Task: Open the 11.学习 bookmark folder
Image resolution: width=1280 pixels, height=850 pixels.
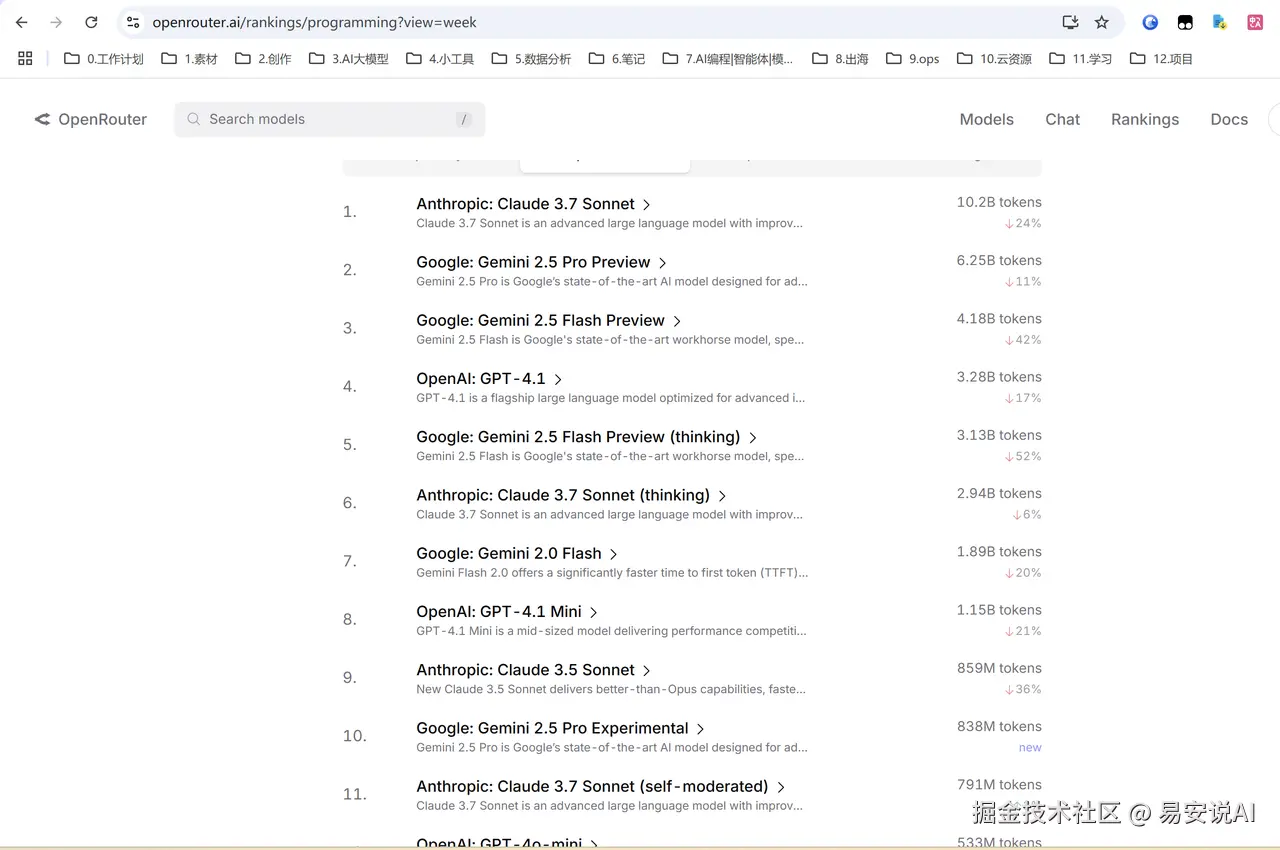Action: 1080,59
